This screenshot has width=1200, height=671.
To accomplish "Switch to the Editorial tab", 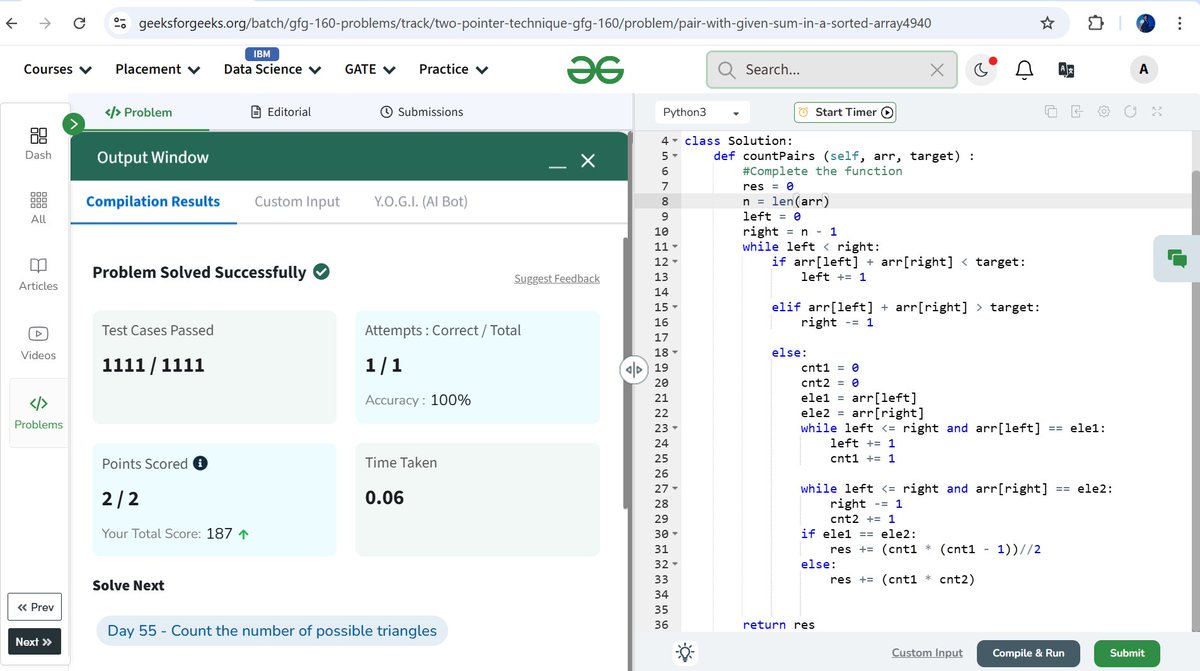I will pyautogui.click(x=281, y=112).
